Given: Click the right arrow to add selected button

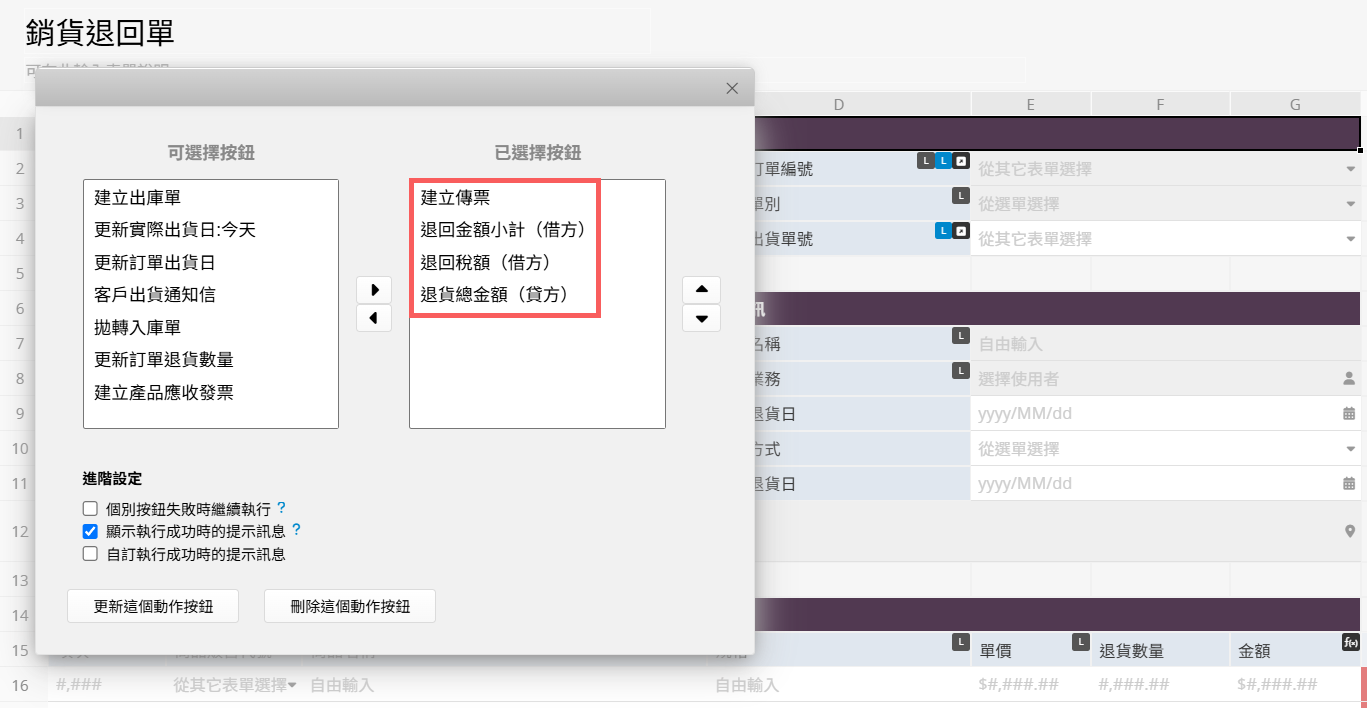Looking at the screenshot, I should [374, 290].
